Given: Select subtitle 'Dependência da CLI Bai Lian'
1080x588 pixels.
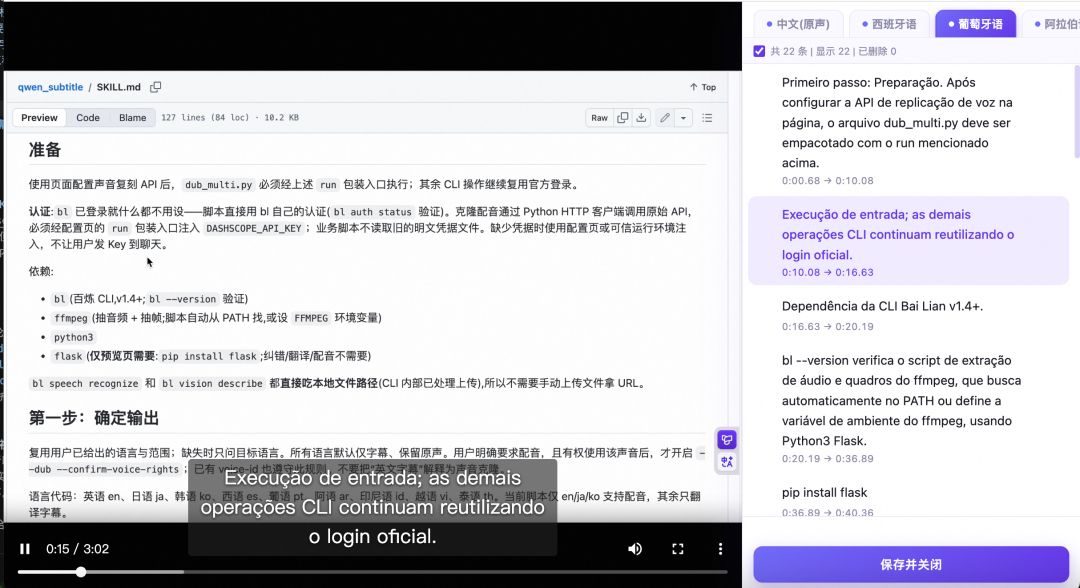Looking at the screenshot, I should (908, 315).
